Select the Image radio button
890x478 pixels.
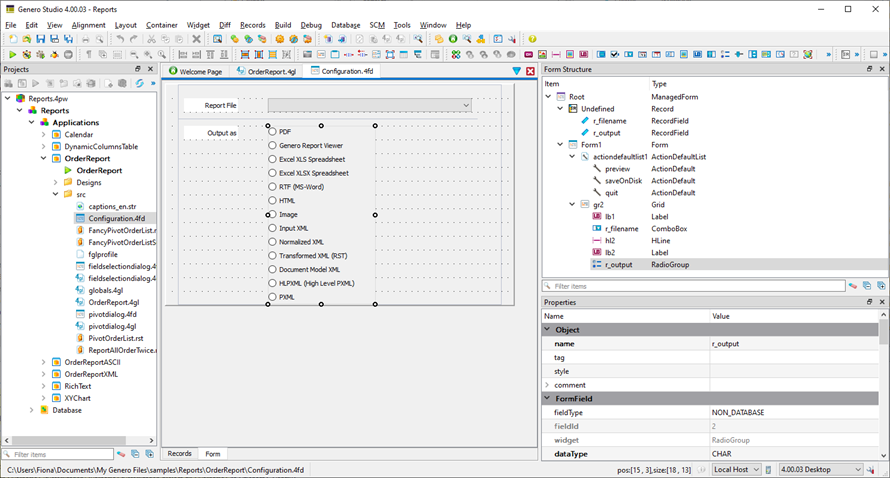(x=272, y=215)
